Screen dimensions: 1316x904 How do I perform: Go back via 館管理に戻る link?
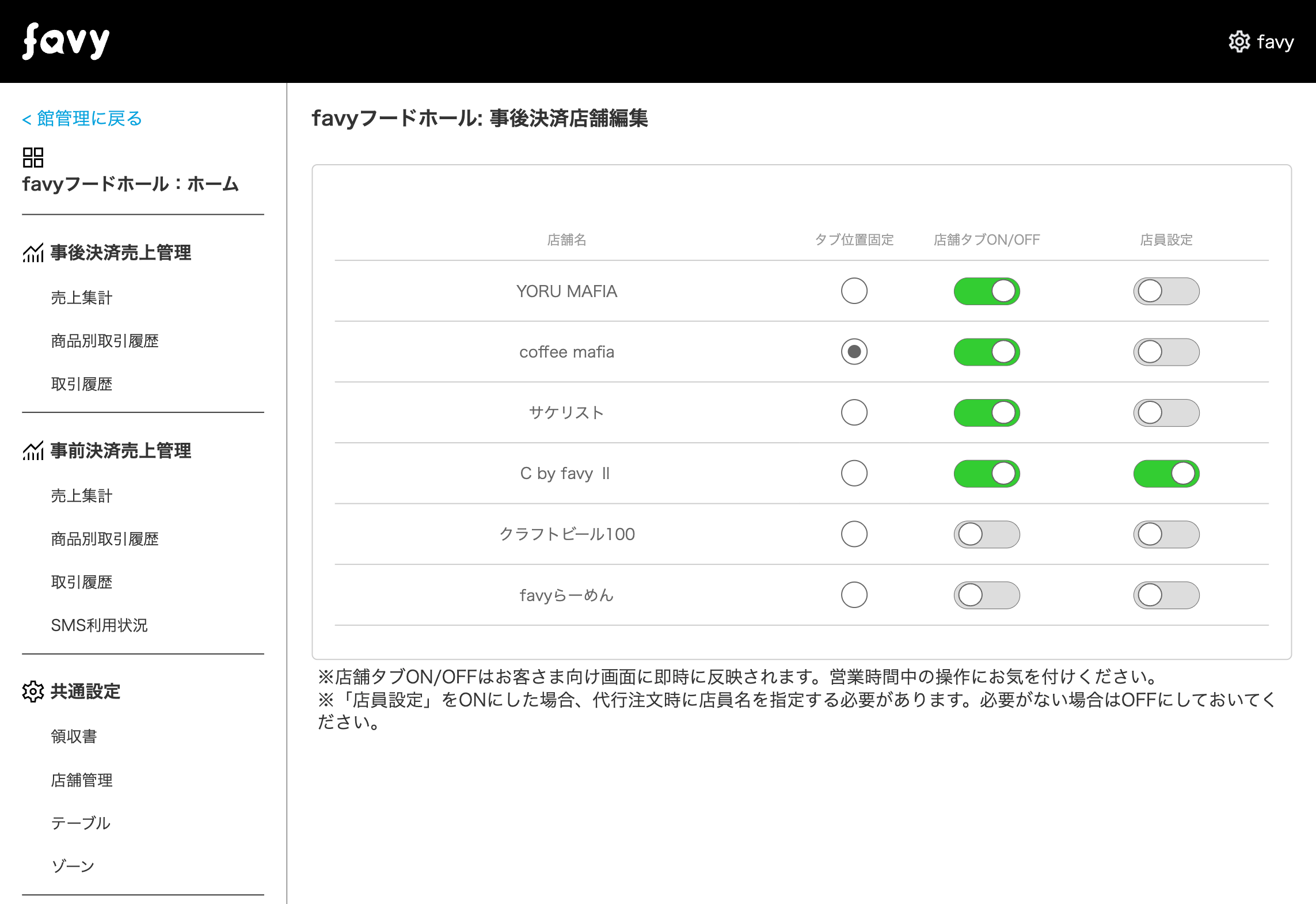(x=82, y=118)
